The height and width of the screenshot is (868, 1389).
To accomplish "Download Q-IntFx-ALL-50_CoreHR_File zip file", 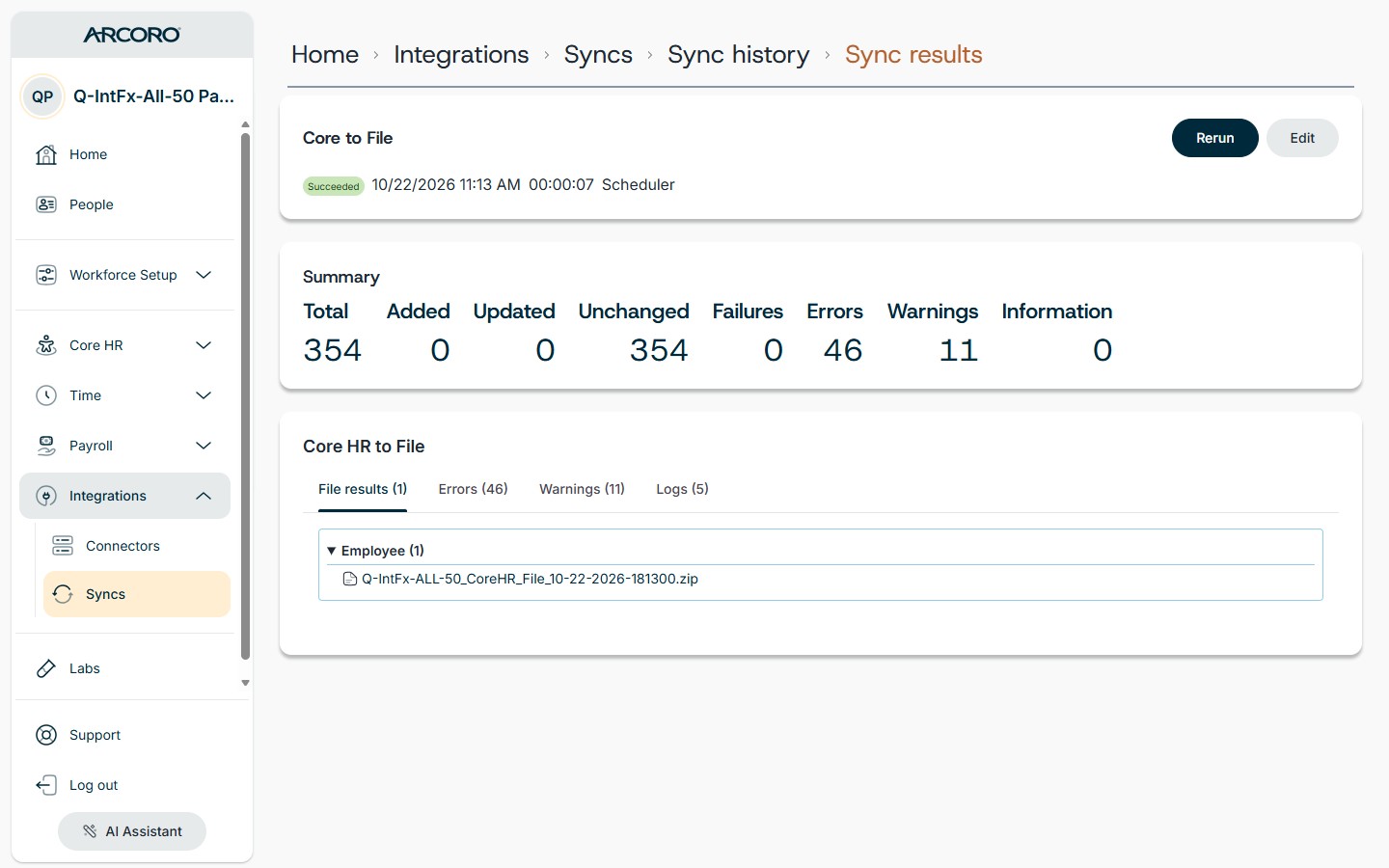I will (x=530, y=580).
